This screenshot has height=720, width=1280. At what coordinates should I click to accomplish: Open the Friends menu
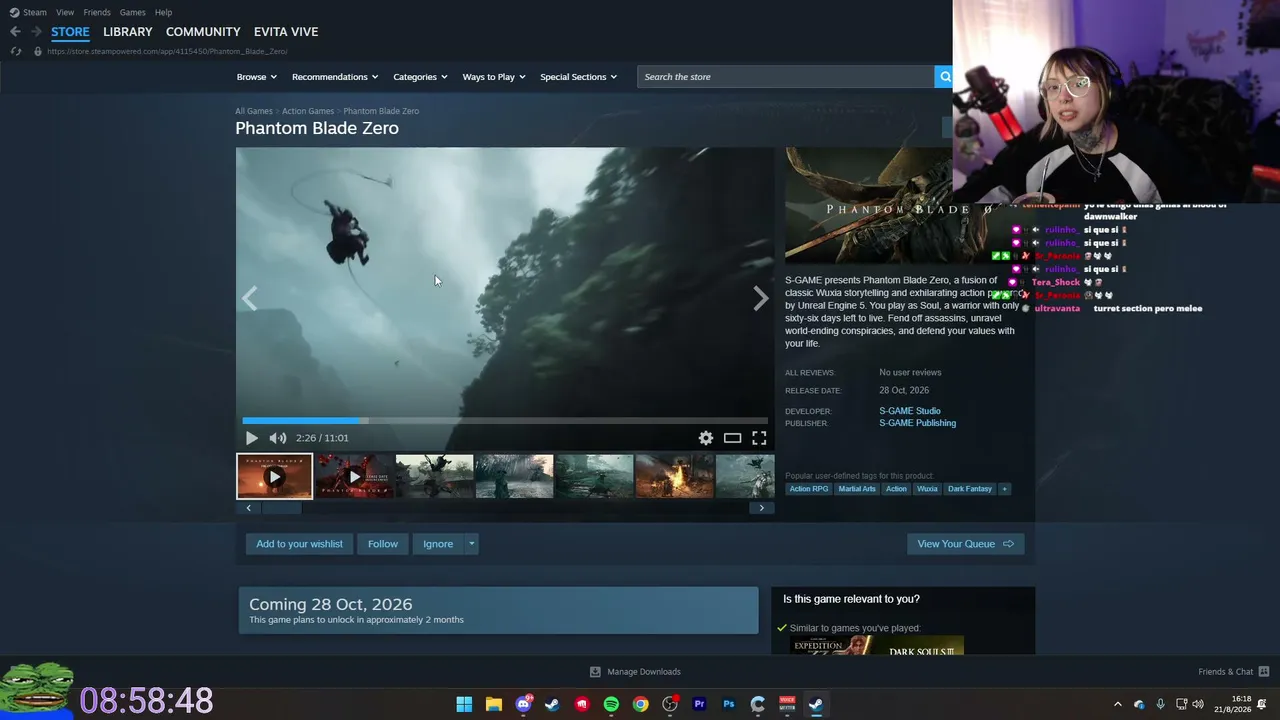coord(97,12)
